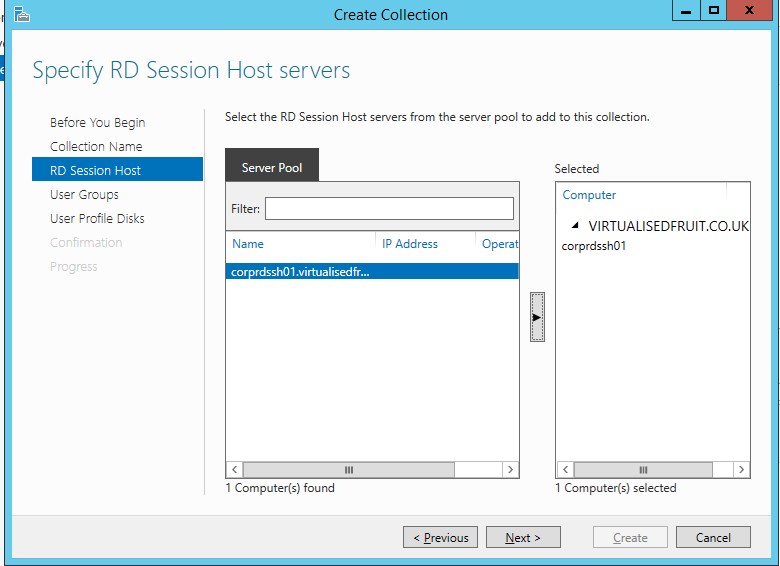Screen dimensions: 780x566
Task: Click the wizard icon in title bar
Action: coord(21,14)
